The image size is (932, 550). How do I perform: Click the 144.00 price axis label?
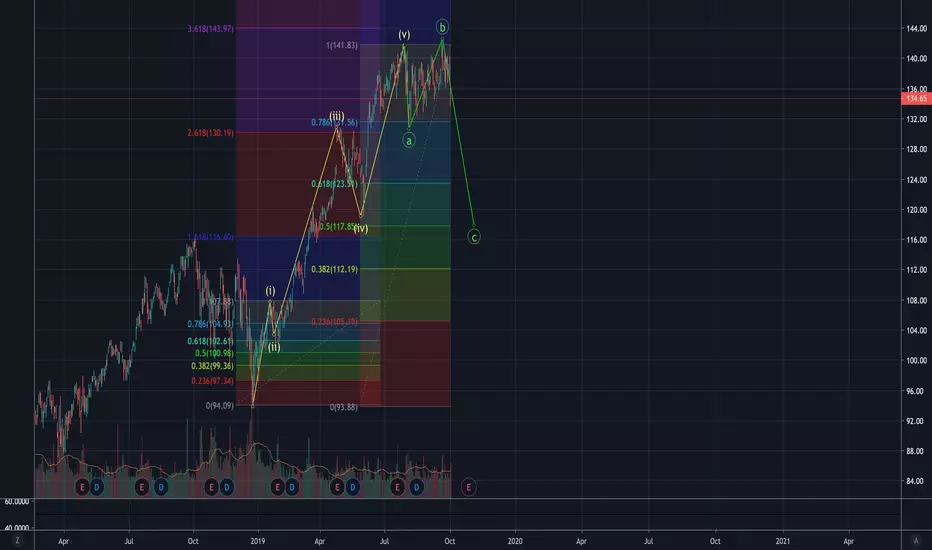click(917, 29)
